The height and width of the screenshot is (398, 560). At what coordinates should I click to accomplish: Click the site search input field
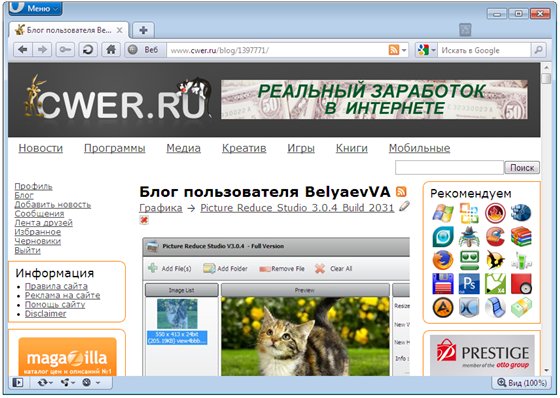pos(449,167)
